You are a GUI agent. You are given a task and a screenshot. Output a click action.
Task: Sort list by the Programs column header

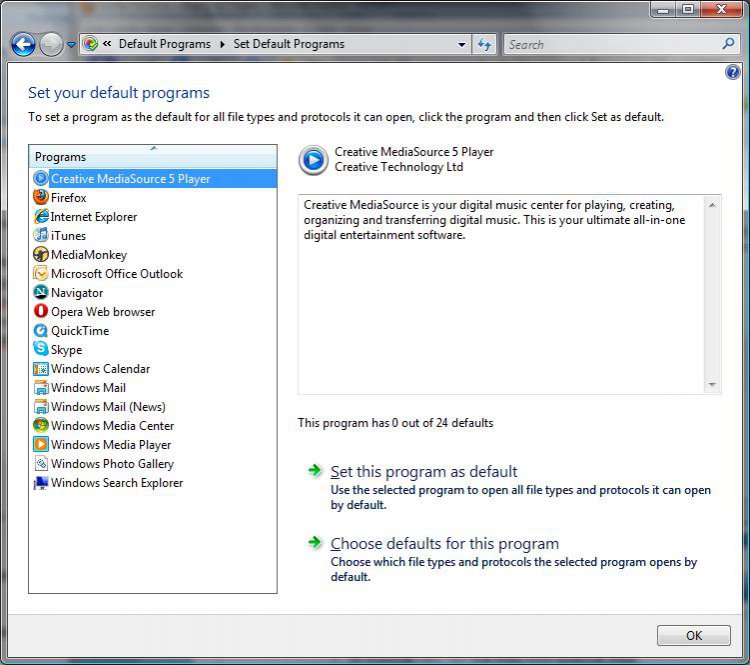[x=153, y=156]
